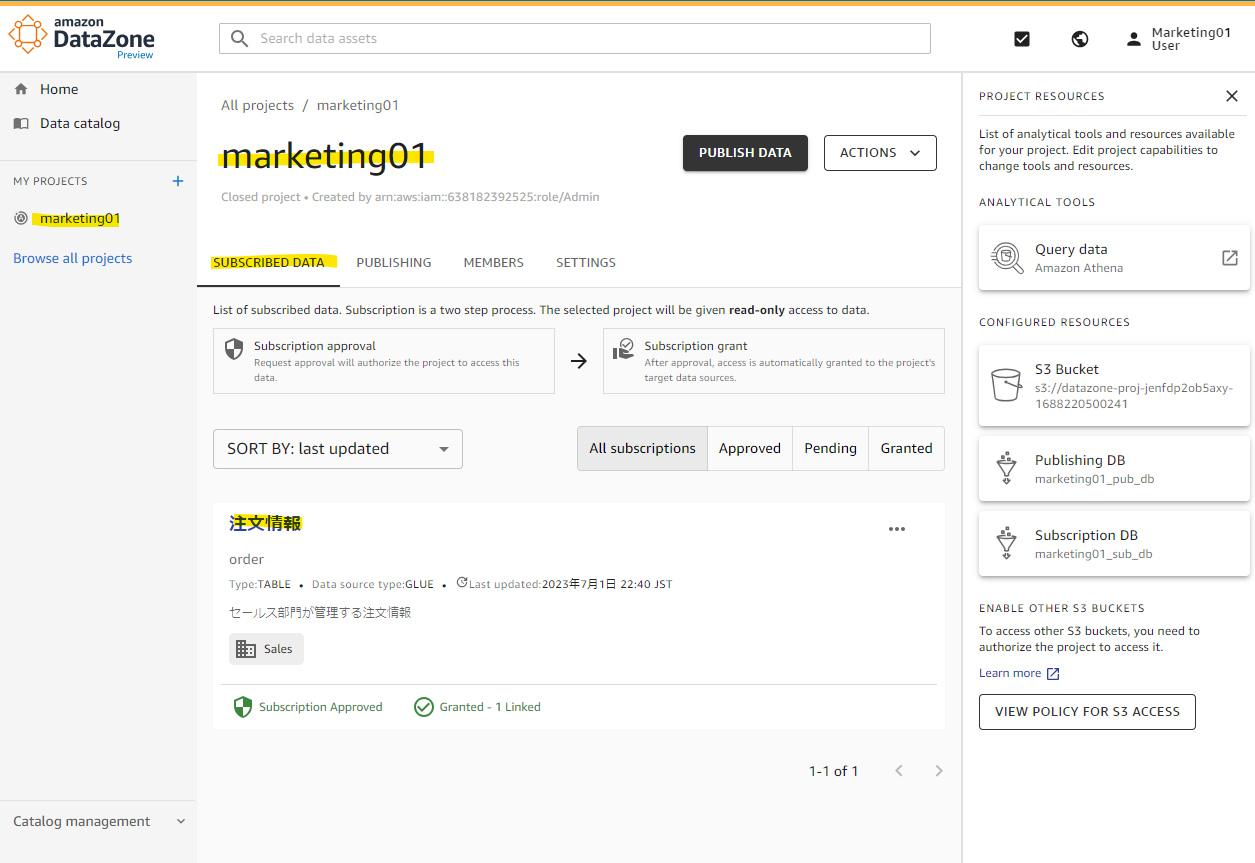Screen dimensions: 1255x863
Task: Filter subscriptions by Pending
Action: tap(831, 448)
